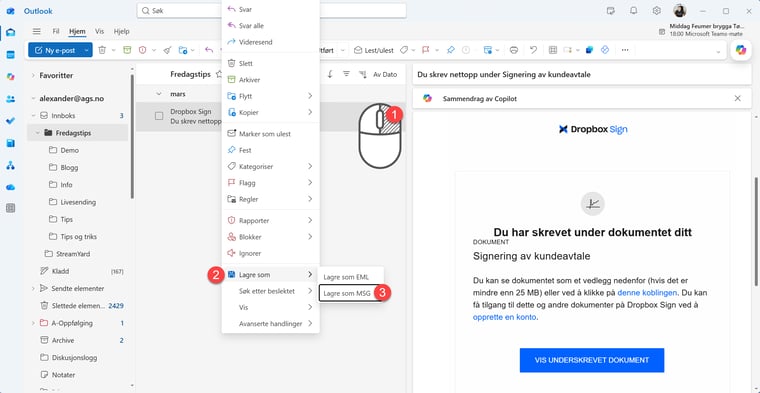
Task: Open the Copilot button beside toolbar
Action: (x=740, y=50)
